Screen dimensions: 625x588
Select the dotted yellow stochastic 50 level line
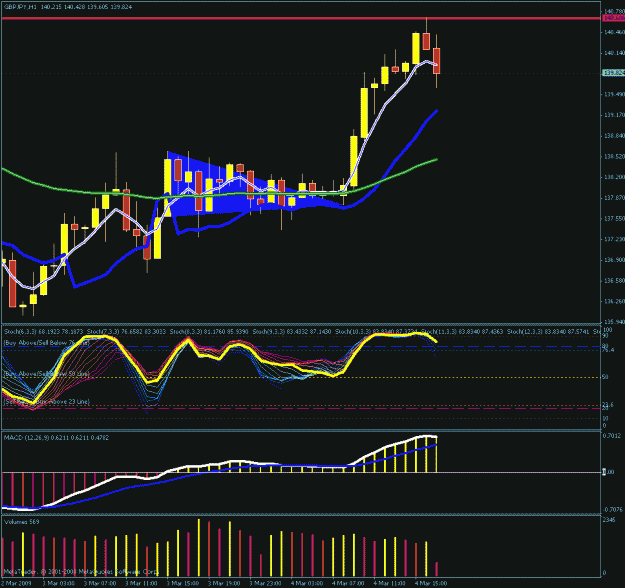301,377
